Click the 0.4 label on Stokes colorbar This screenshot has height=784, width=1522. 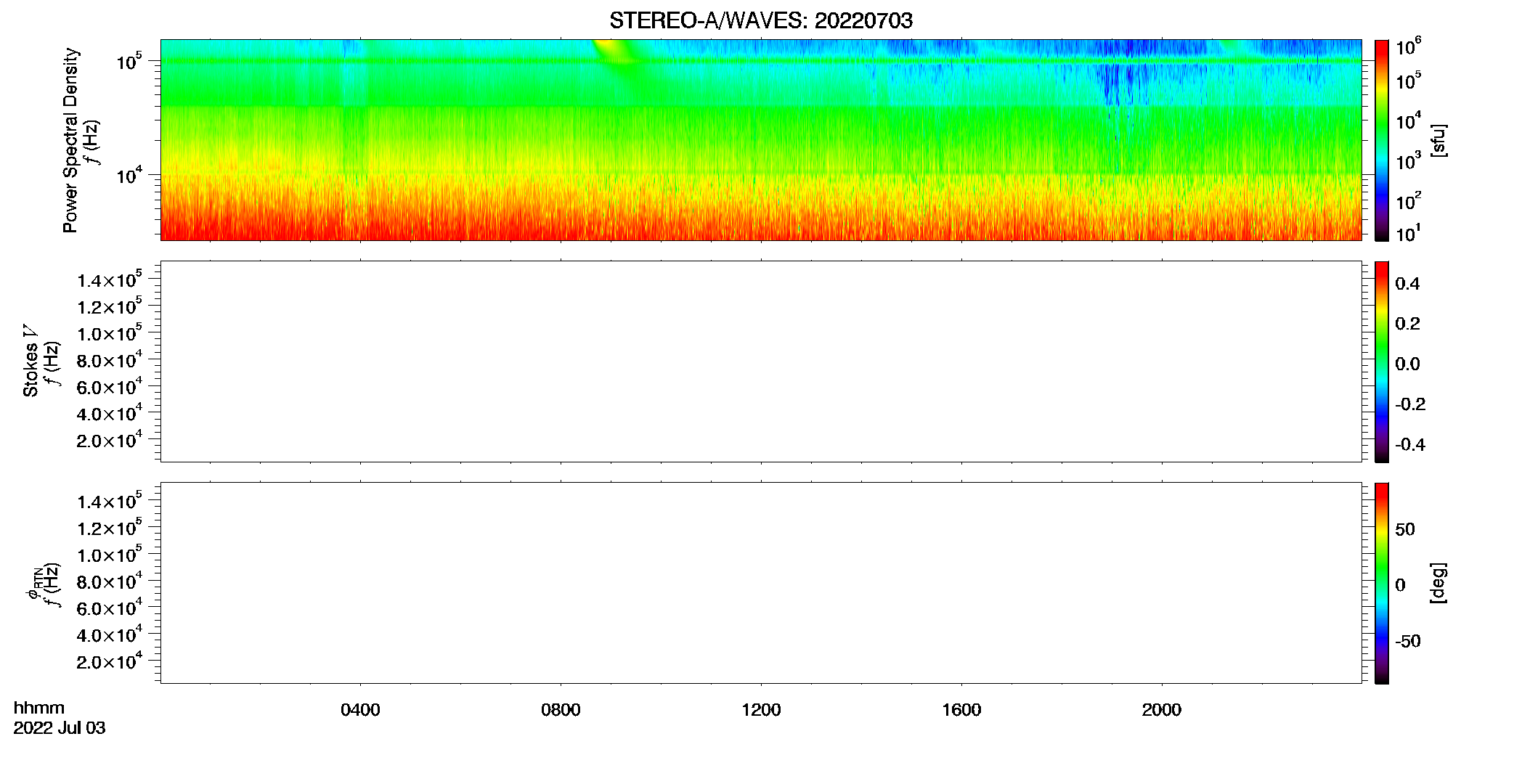(1407, 284)
